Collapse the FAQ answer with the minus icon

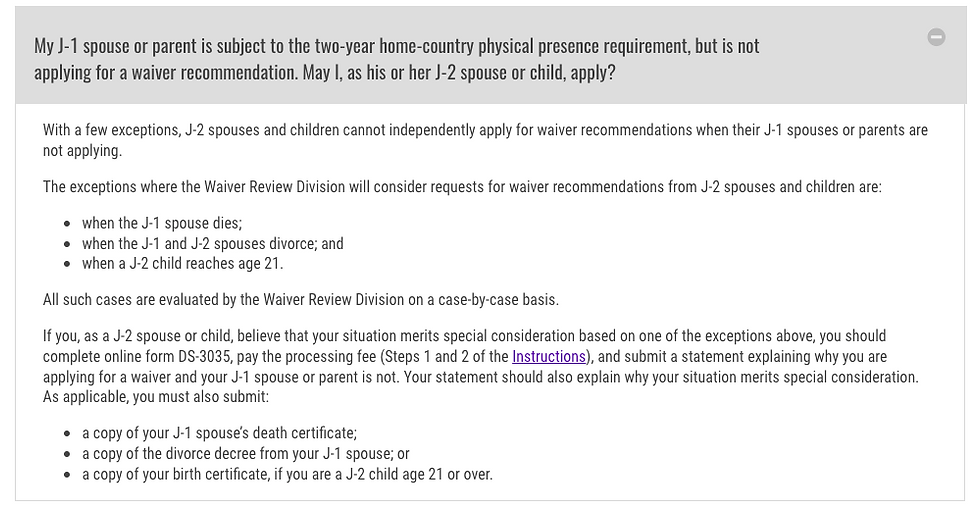(x=936, y=37)
